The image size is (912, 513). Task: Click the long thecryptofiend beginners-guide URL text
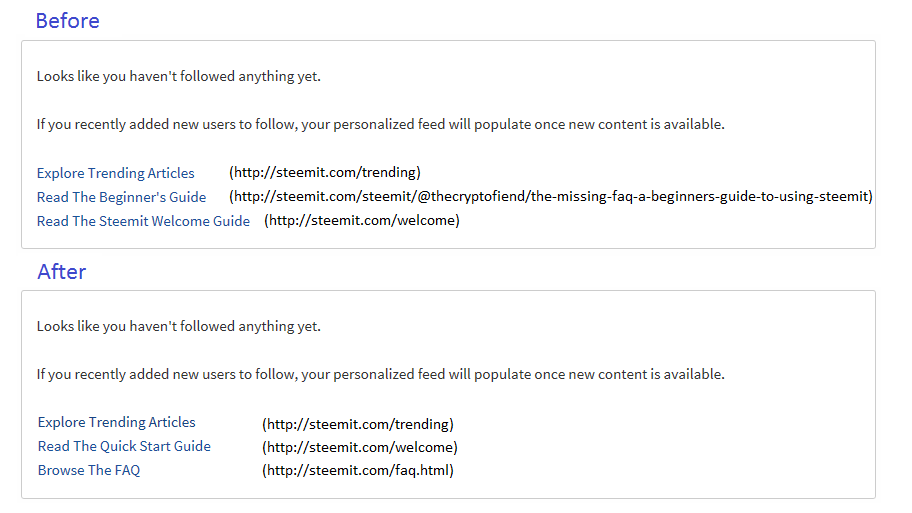[551, 197]
